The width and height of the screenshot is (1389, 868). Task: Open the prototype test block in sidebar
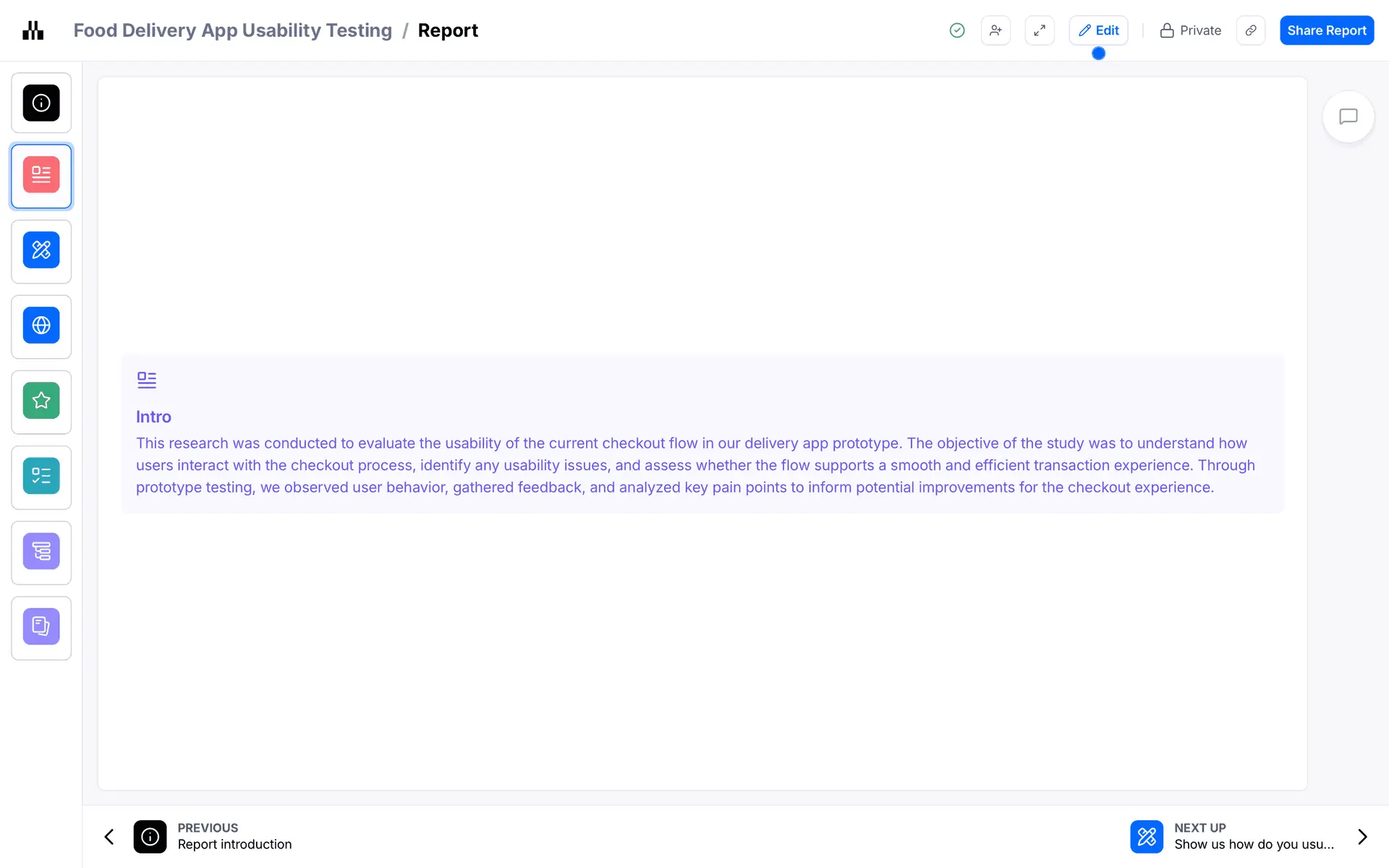point(41,250)
